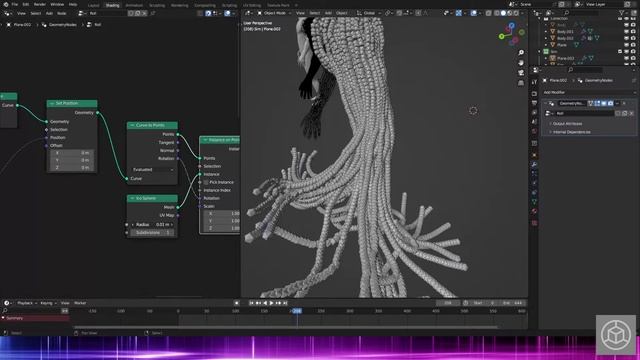Jump to the next keyframe

(278, 303)
